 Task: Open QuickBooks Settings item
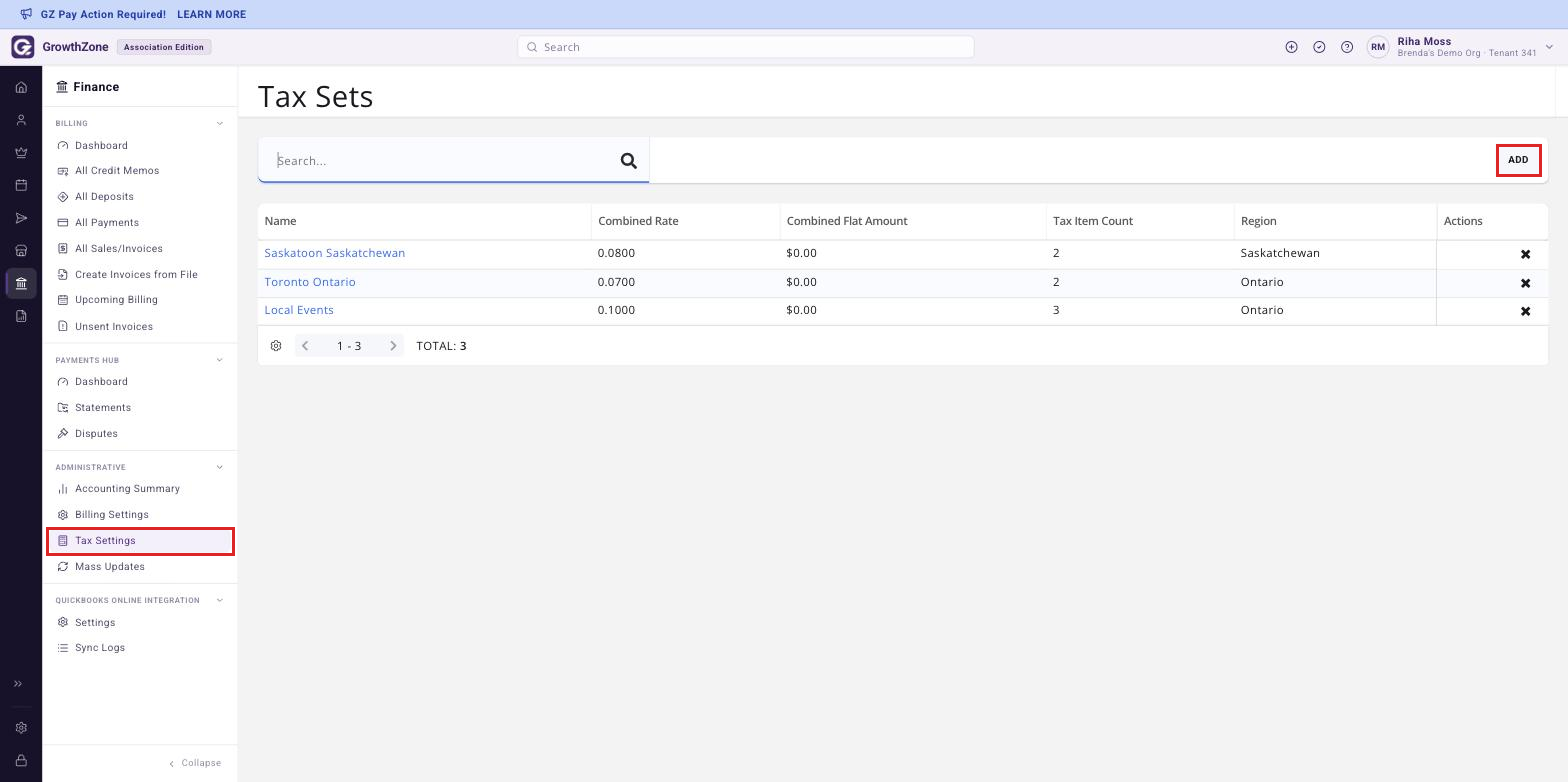pos(140,622)
